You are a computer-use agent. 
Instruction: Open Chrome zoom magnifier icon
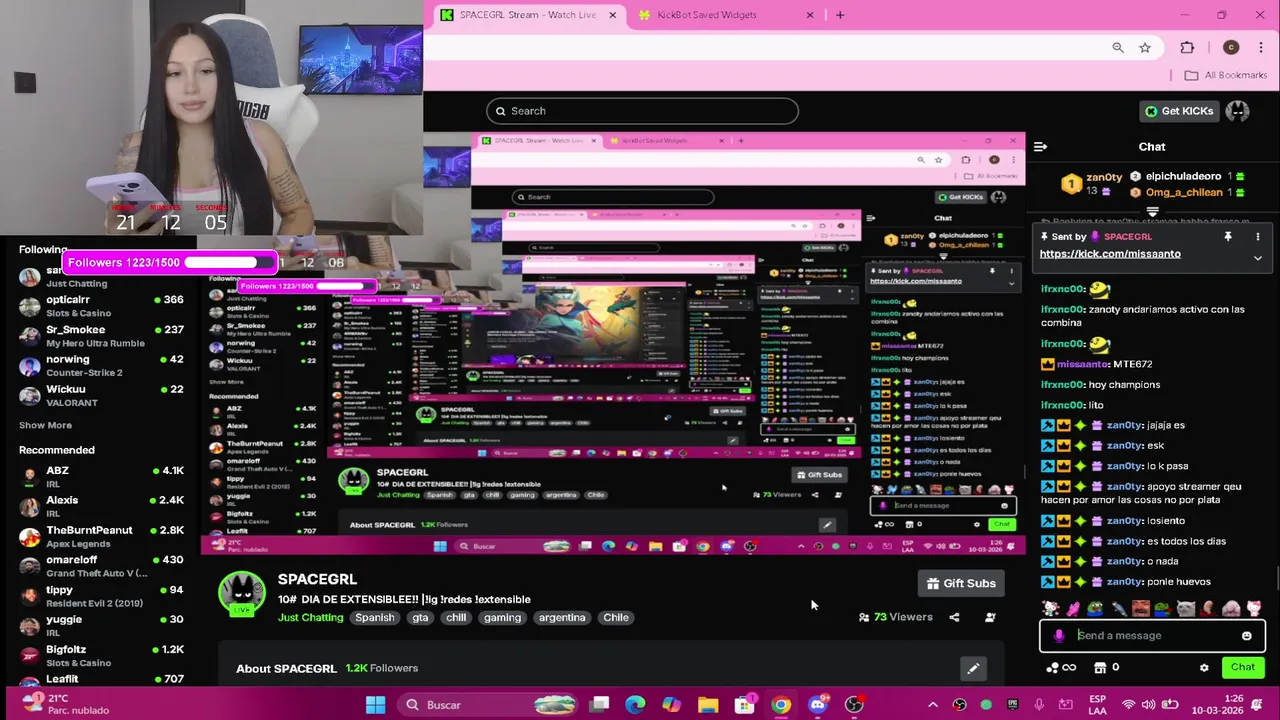pos(1118,47)
